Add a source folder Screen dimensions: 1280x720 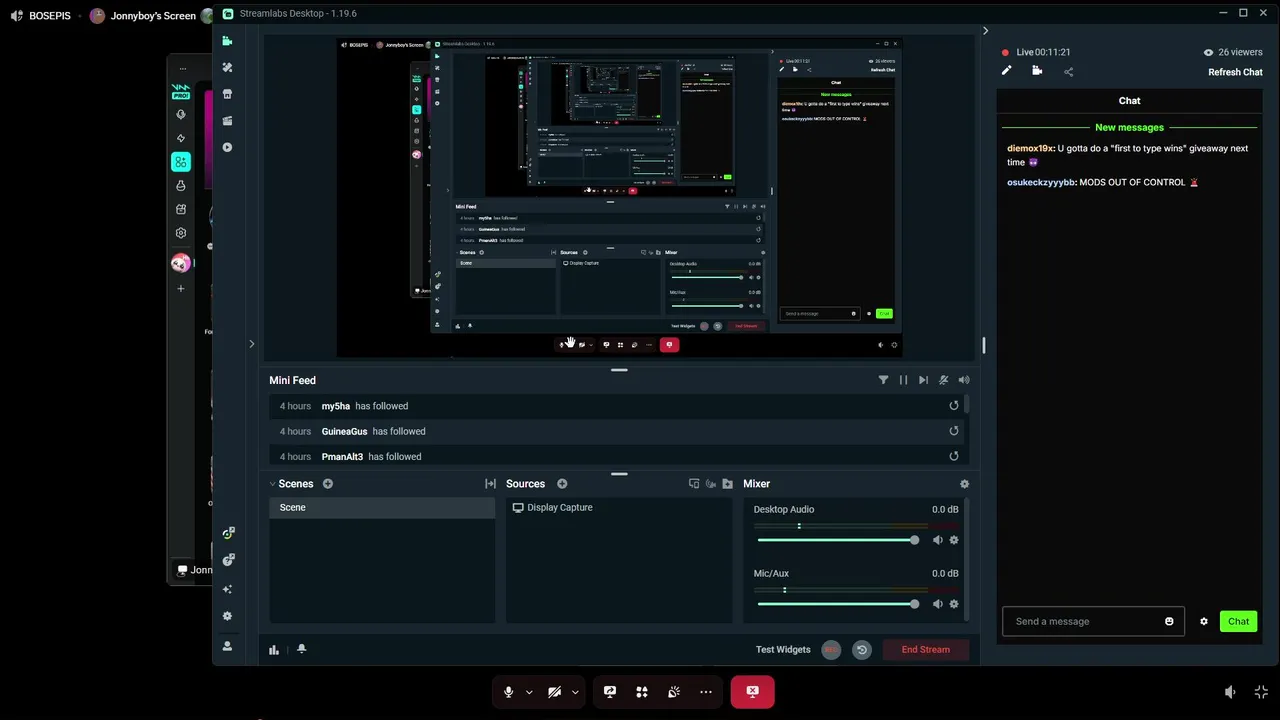[727, 484]
